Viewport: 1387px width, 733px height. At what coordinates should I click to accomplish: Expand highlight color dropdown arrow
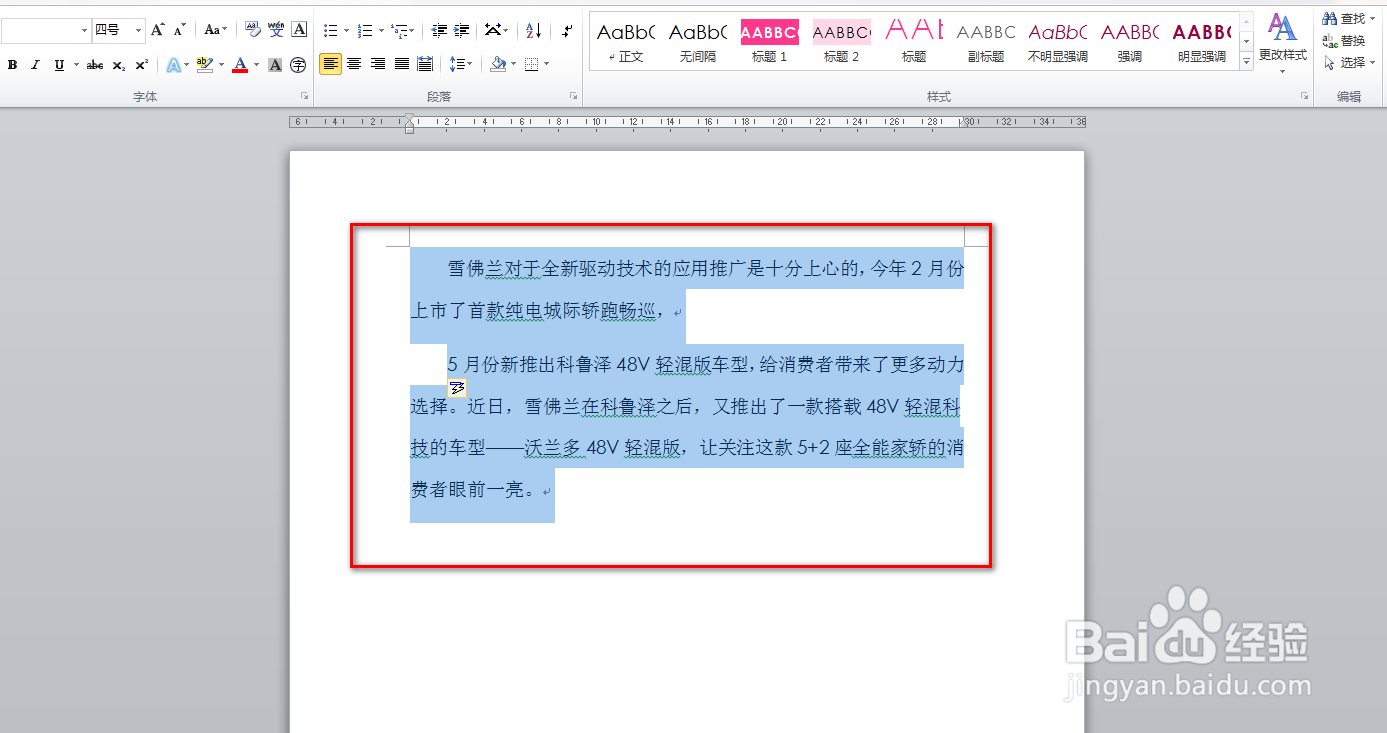220,65
